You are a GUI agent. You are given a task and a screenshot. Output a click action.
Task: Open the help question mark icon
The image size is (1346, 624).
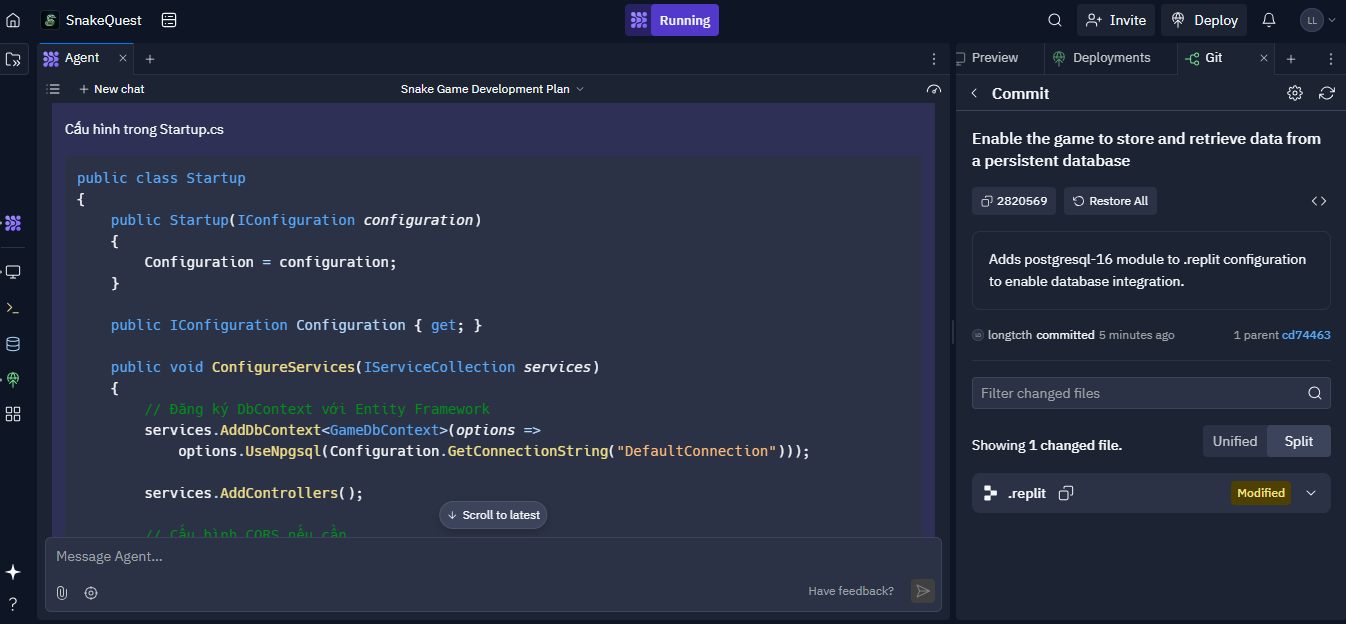(x=13, y=603)
